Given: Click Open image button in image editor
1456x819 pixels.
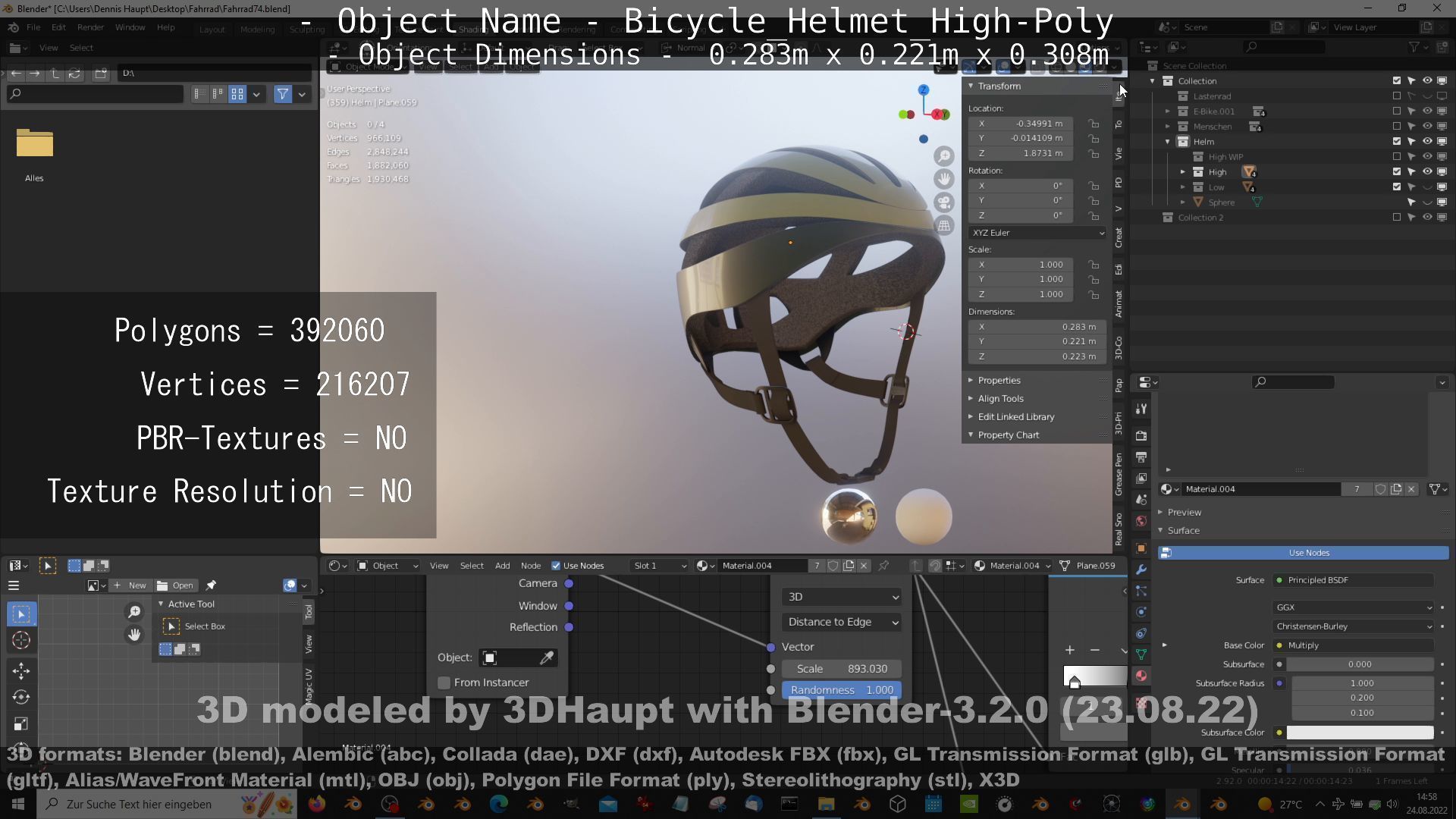Looking at the screenshot, I should (176, 585).
